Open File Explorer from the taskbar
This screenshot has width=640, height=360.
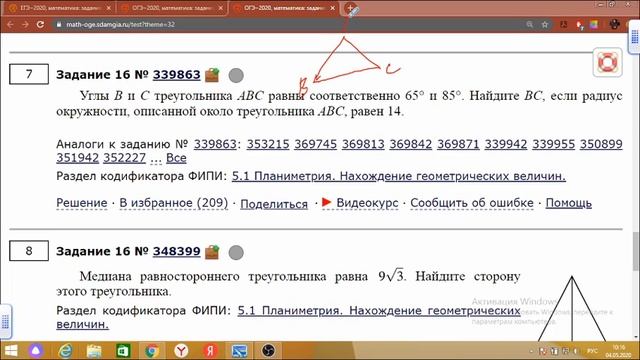click(94, 351)
